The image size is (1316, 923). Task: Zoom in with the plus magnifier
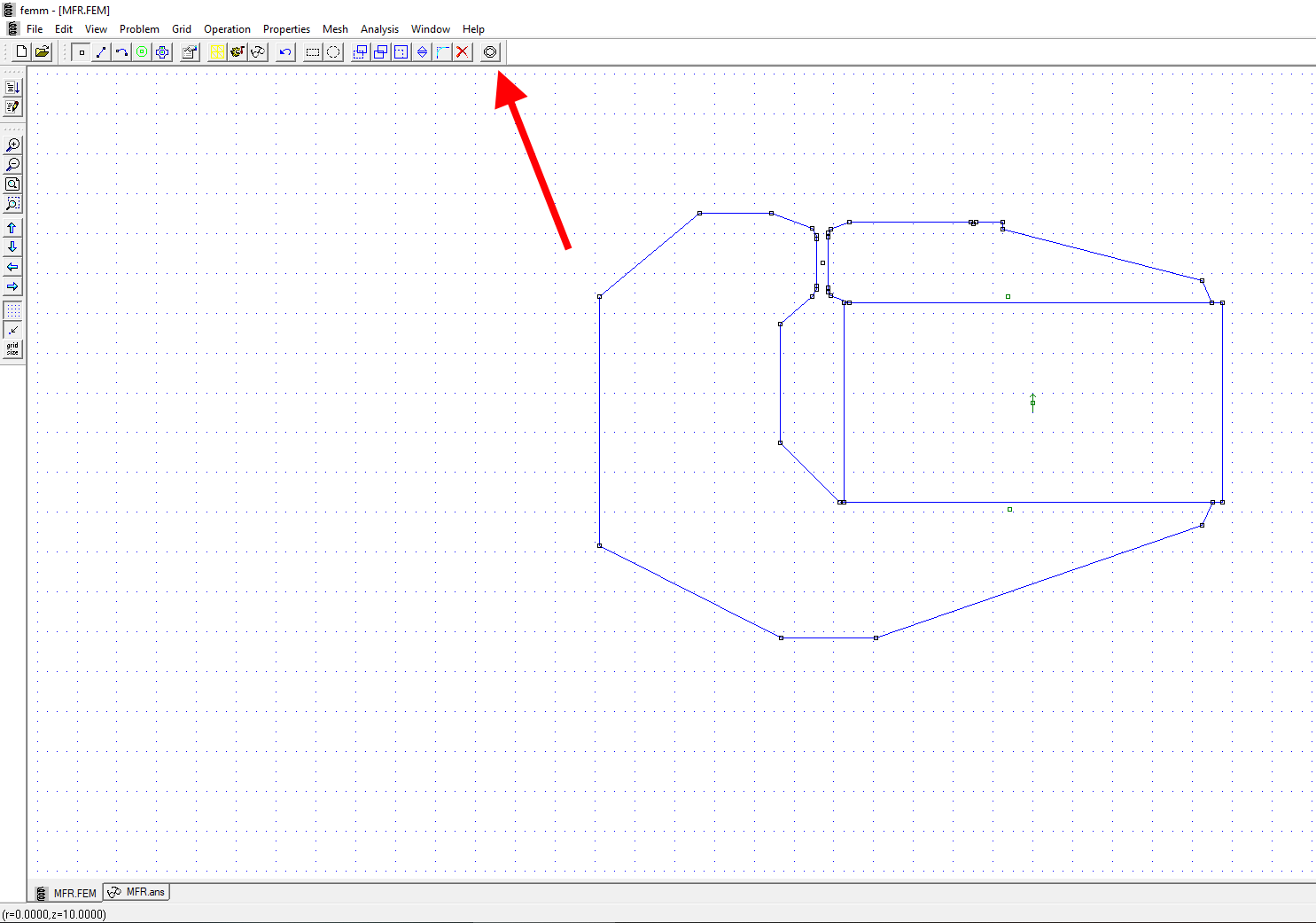pos(12,145)
